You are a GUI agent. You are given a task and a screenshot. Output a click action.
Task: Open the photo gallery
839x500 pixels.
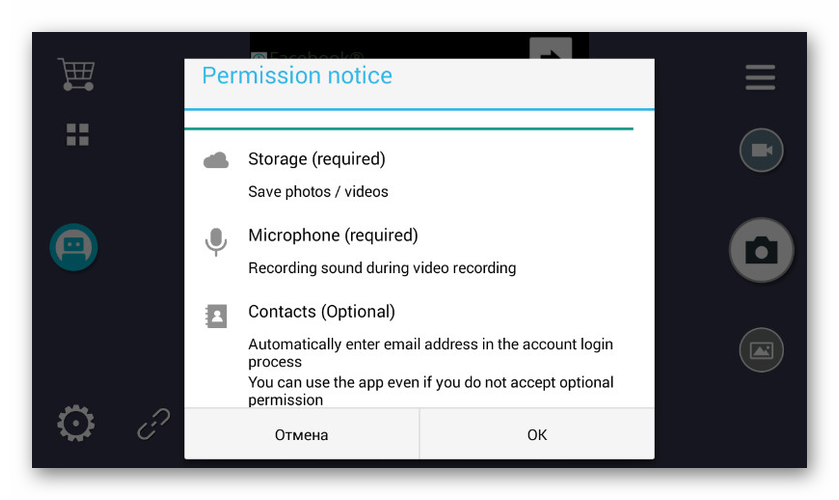click(761, 350)
